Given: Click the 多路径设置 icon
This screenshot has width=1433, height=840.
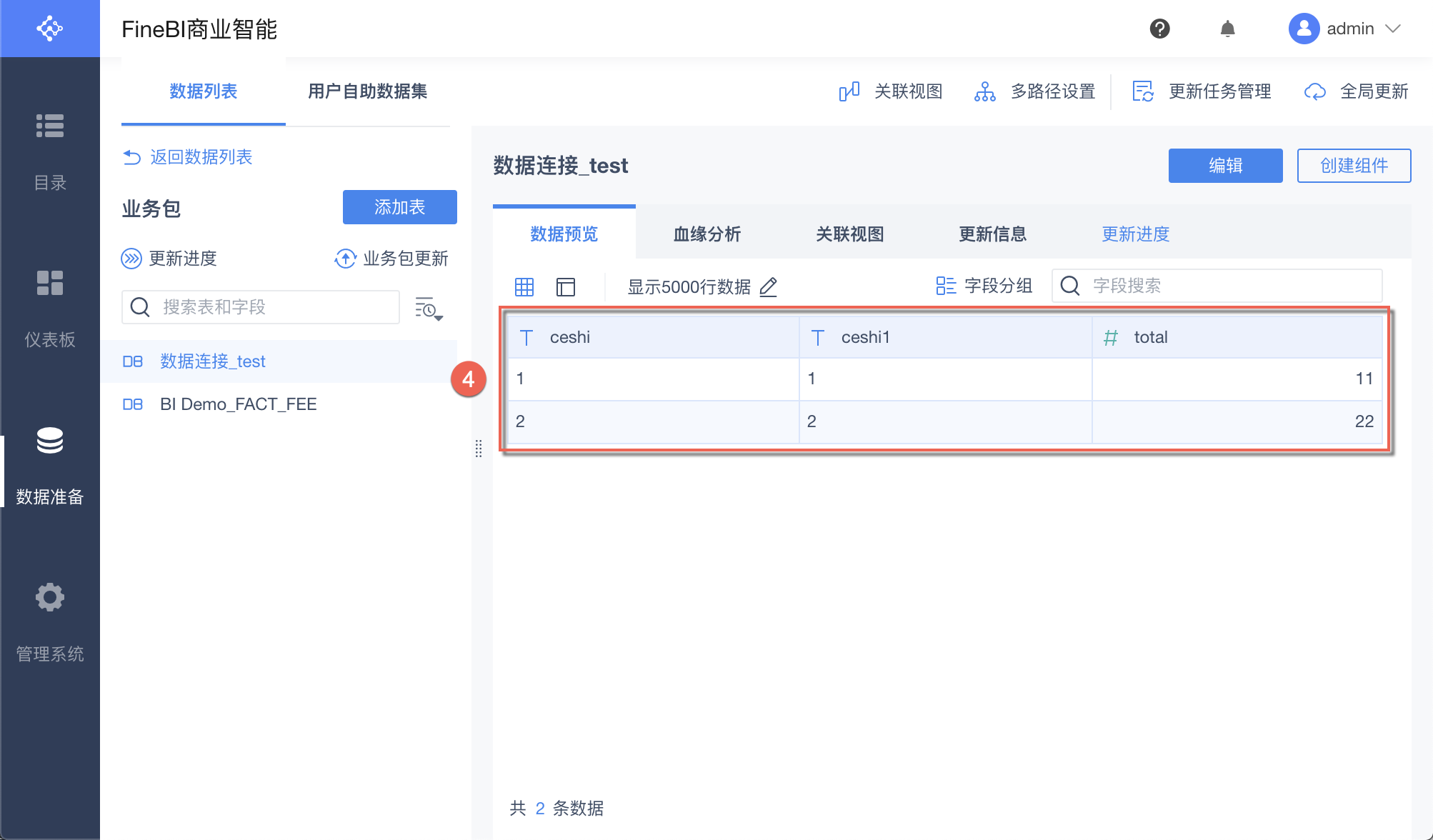Looking at the screenshot, I should [984, 91].
